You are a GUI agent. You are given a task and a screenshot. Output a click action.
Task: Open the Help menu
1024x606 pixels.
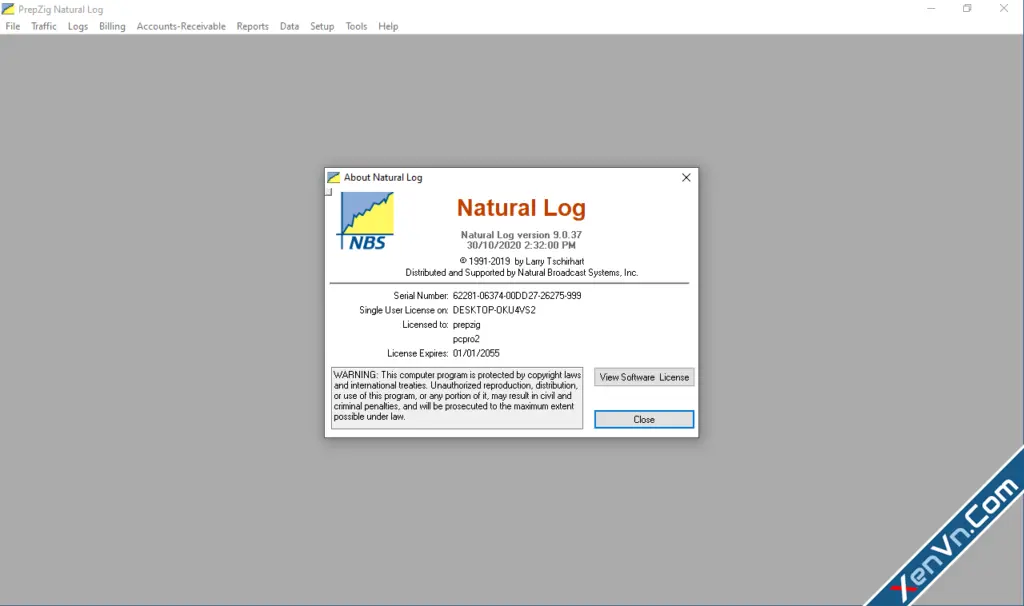point(388,26)
